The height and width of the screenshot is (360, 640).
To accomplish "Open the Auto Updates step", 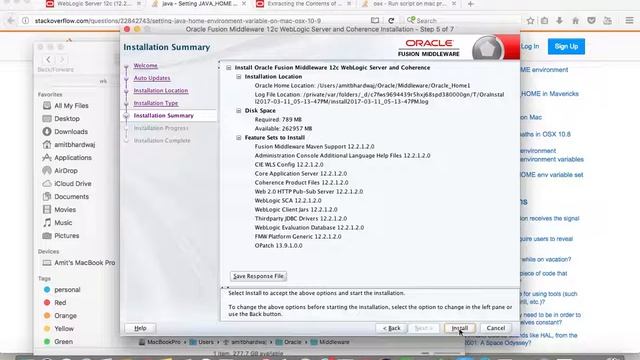I will (152, 78).
